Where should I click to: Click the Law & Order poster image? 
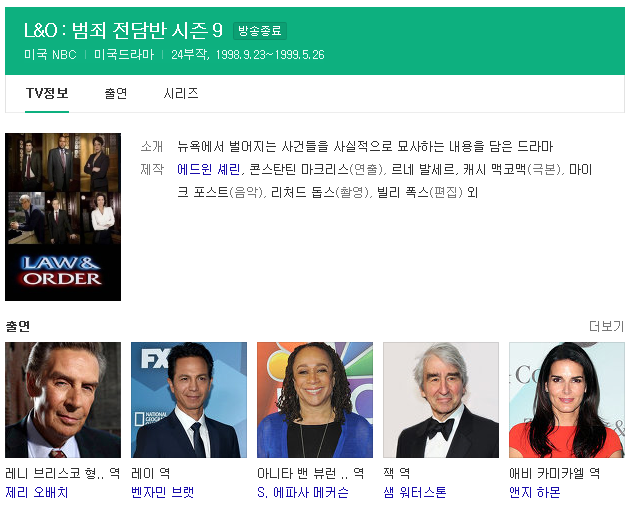63,217
